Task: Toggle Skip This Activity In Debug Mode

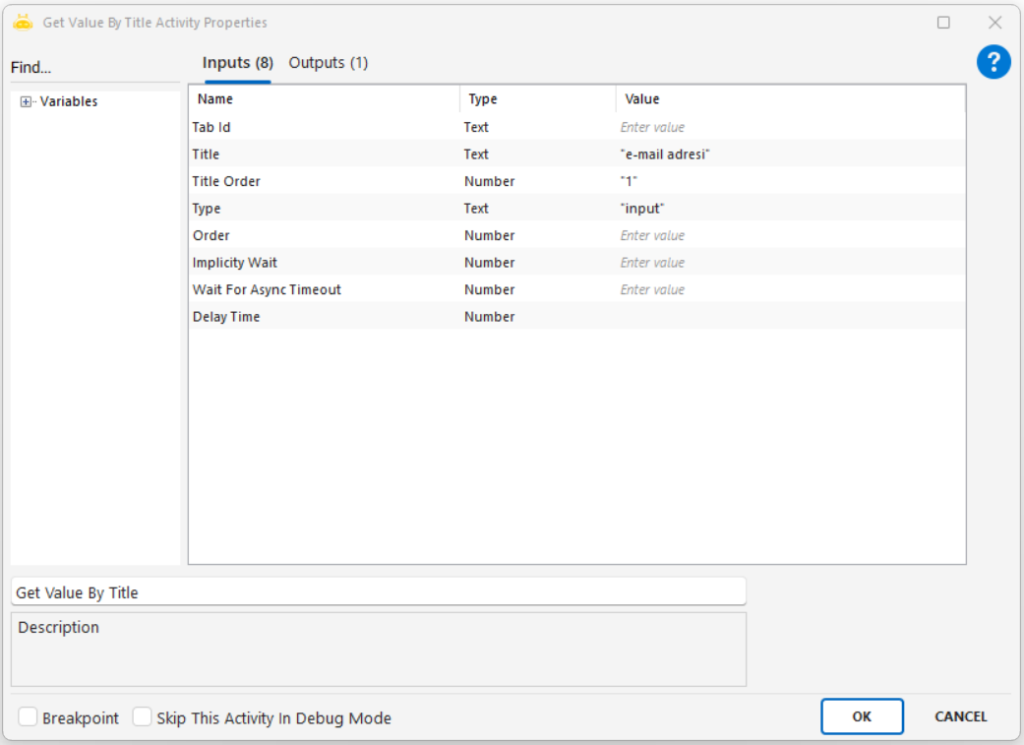Action: (143, 717)
